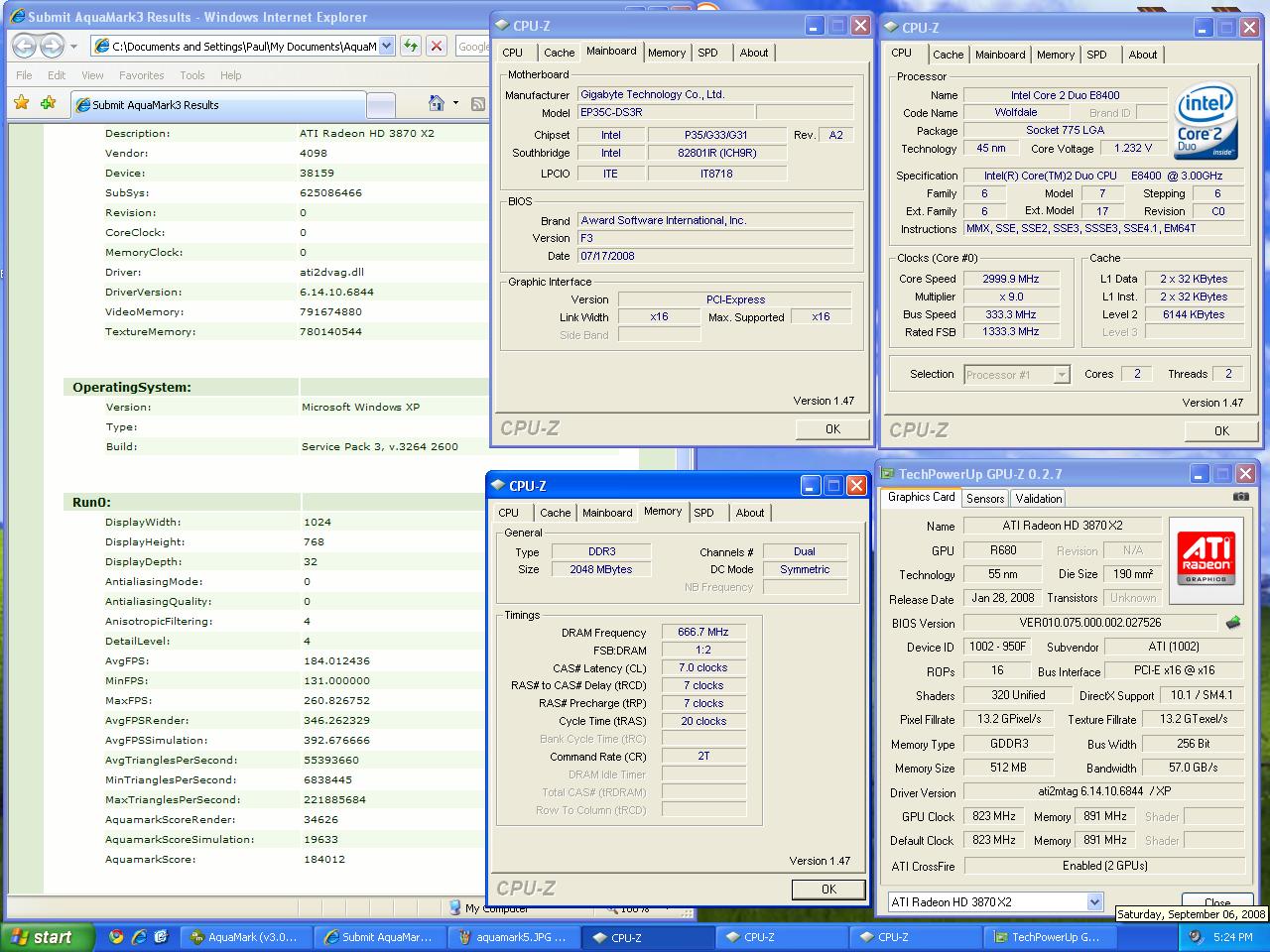Click the BIOS Date 07/17/2008 field
Viewport: 1270px width, 952px height.
point(715,256)
